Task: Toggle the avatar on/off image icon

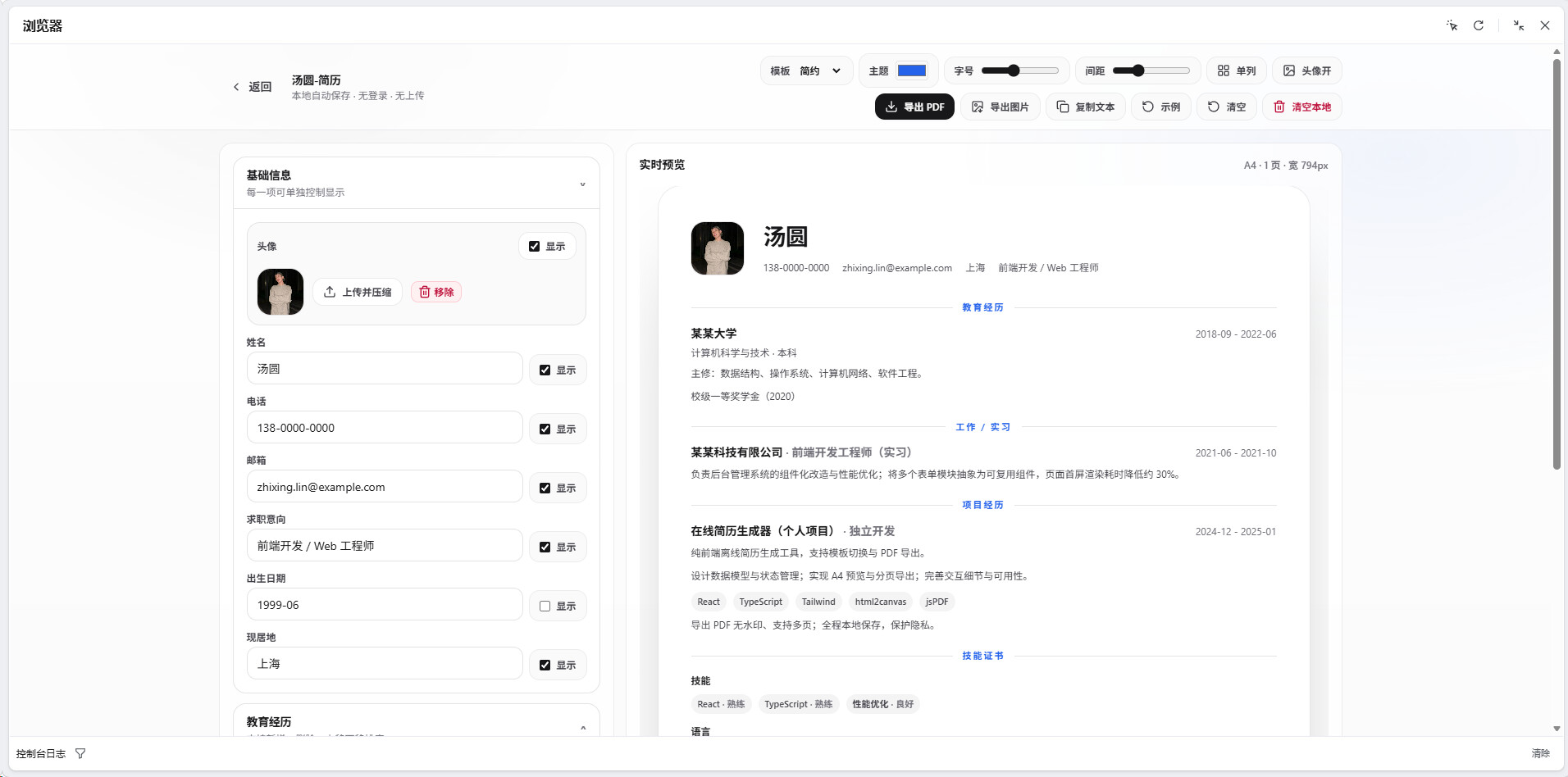Action: pyautogui.click(x=1289, y=70)
